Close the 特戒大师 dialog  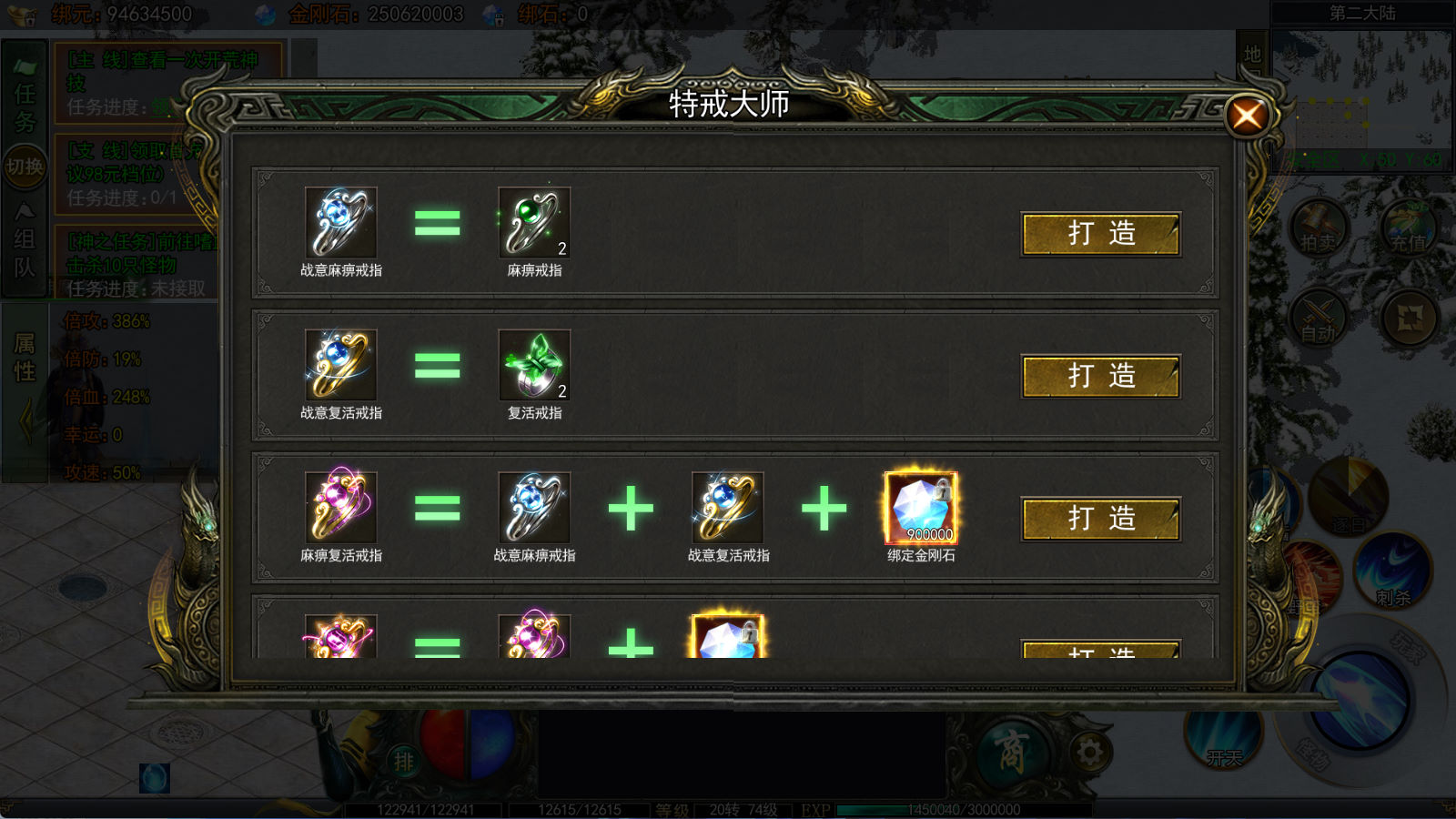point(1247,116)
